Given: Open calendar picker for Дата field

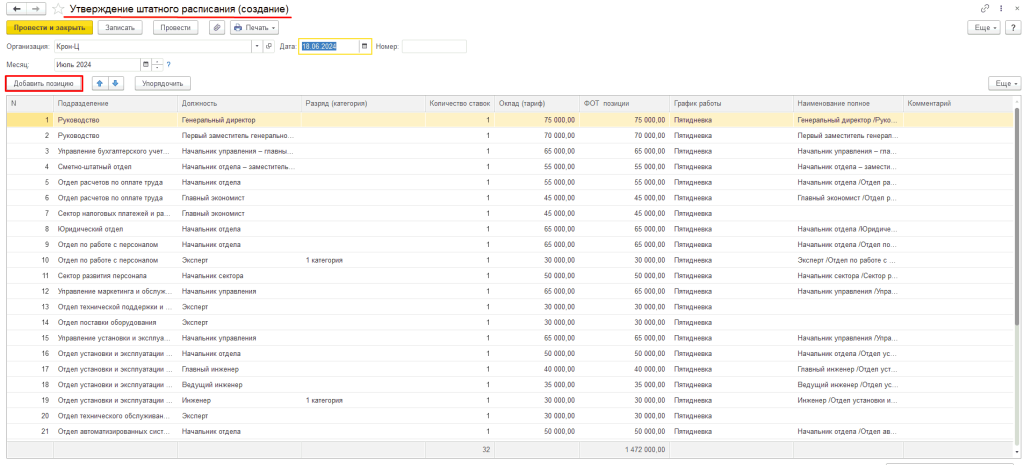Looking at the screenshot, I should click(x=365, y=46).
